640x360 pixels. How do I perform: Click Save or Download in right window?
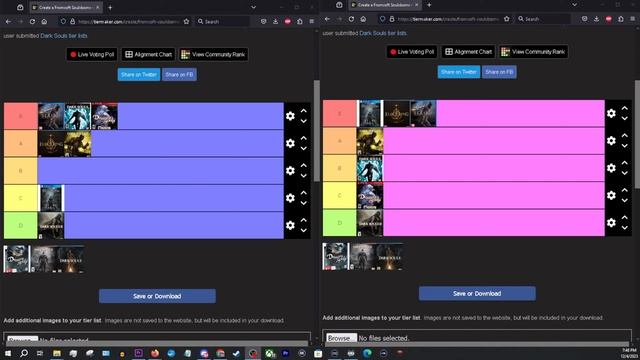pos(477,293)
